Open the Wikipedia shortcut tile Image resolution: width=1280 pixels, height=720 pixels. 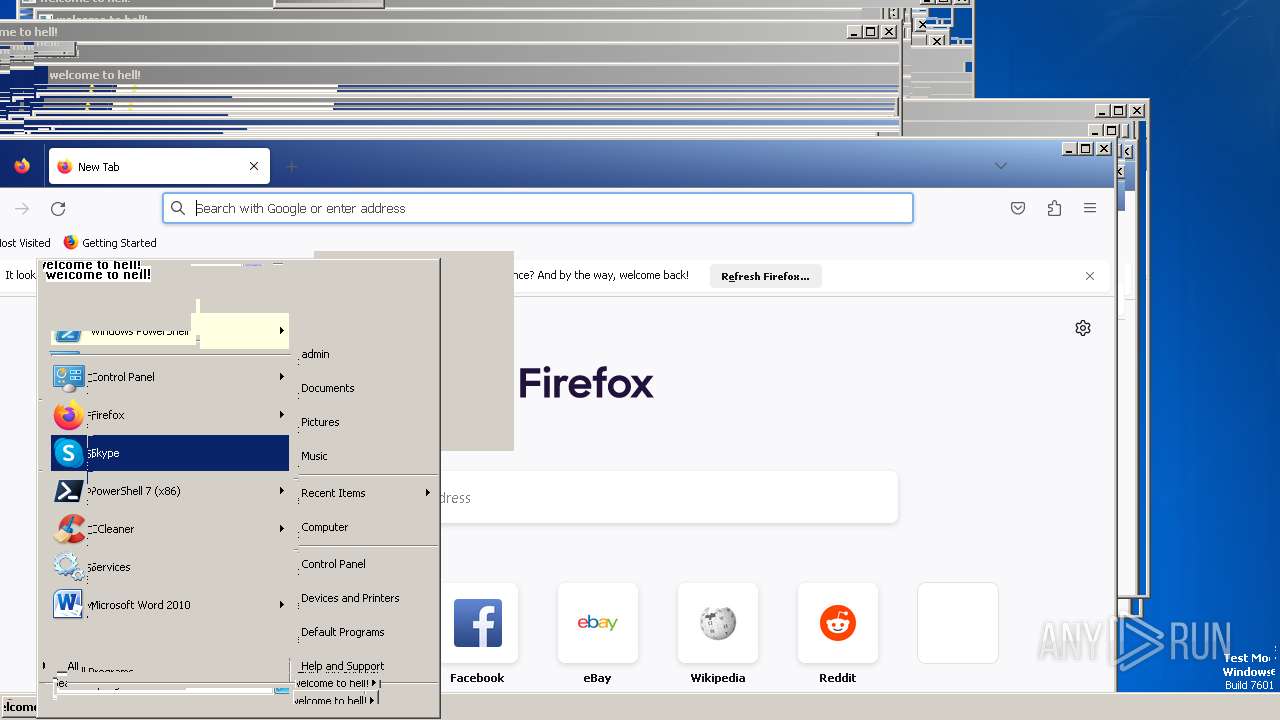(718, 623)
